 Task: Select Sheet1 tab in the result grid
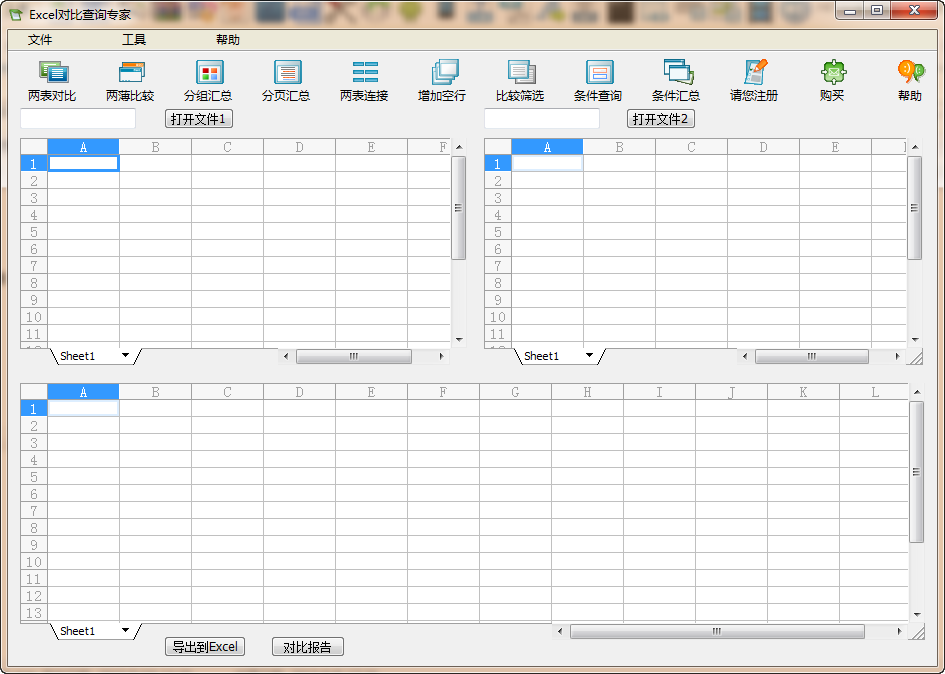[x=78, y=631]
